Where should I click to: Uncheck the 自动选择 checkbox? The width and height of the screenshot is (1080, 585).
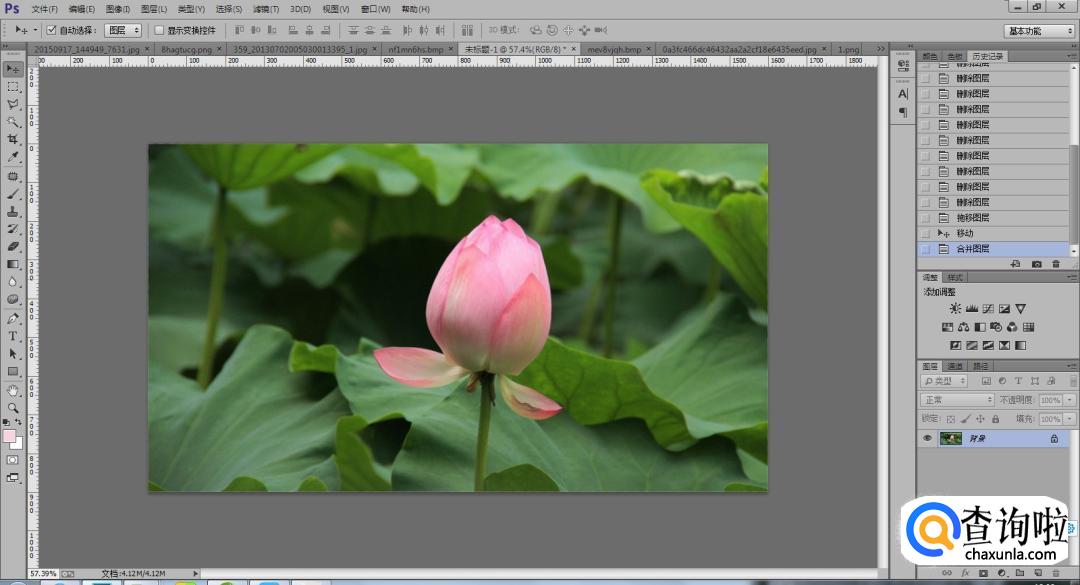[x=52, y=30]
